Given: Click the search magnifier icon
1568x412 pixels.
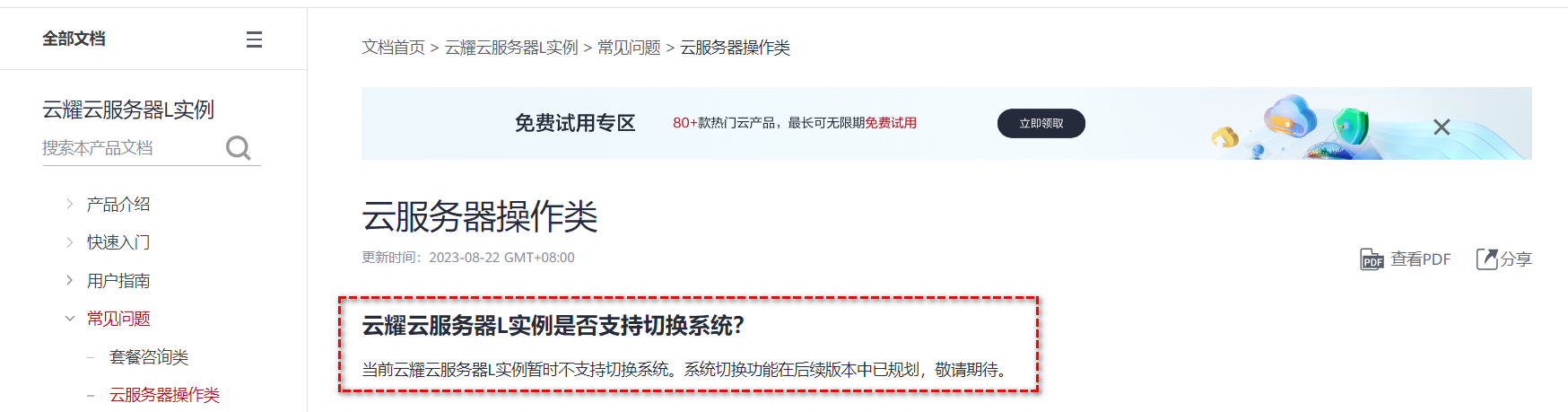Looking at the screenshot, I should click(x=239, y=147).
